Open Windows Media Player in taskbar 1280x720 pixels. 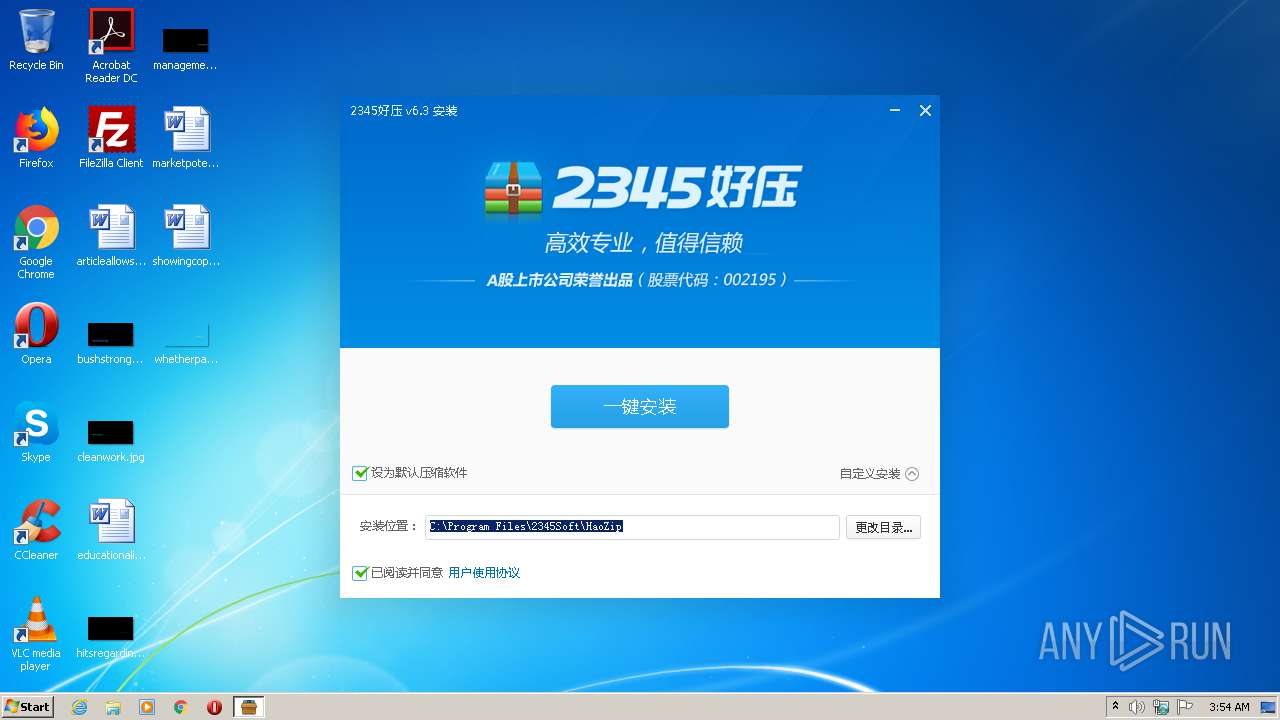pos(147,707)
